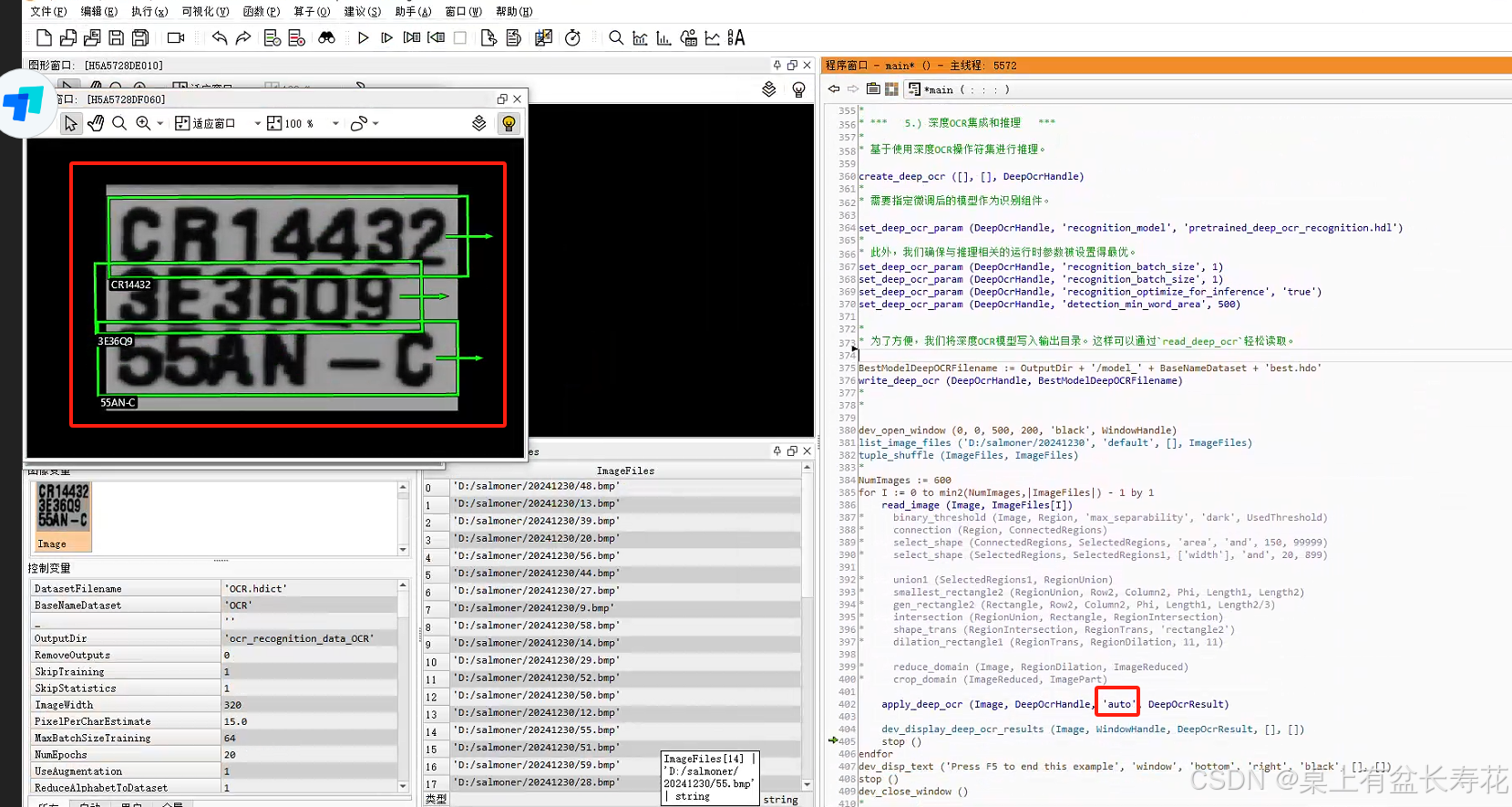1512x807 pixels.
Task: Click scroll-up arrow of ImageFiles list
Action: tap(807, 468)
